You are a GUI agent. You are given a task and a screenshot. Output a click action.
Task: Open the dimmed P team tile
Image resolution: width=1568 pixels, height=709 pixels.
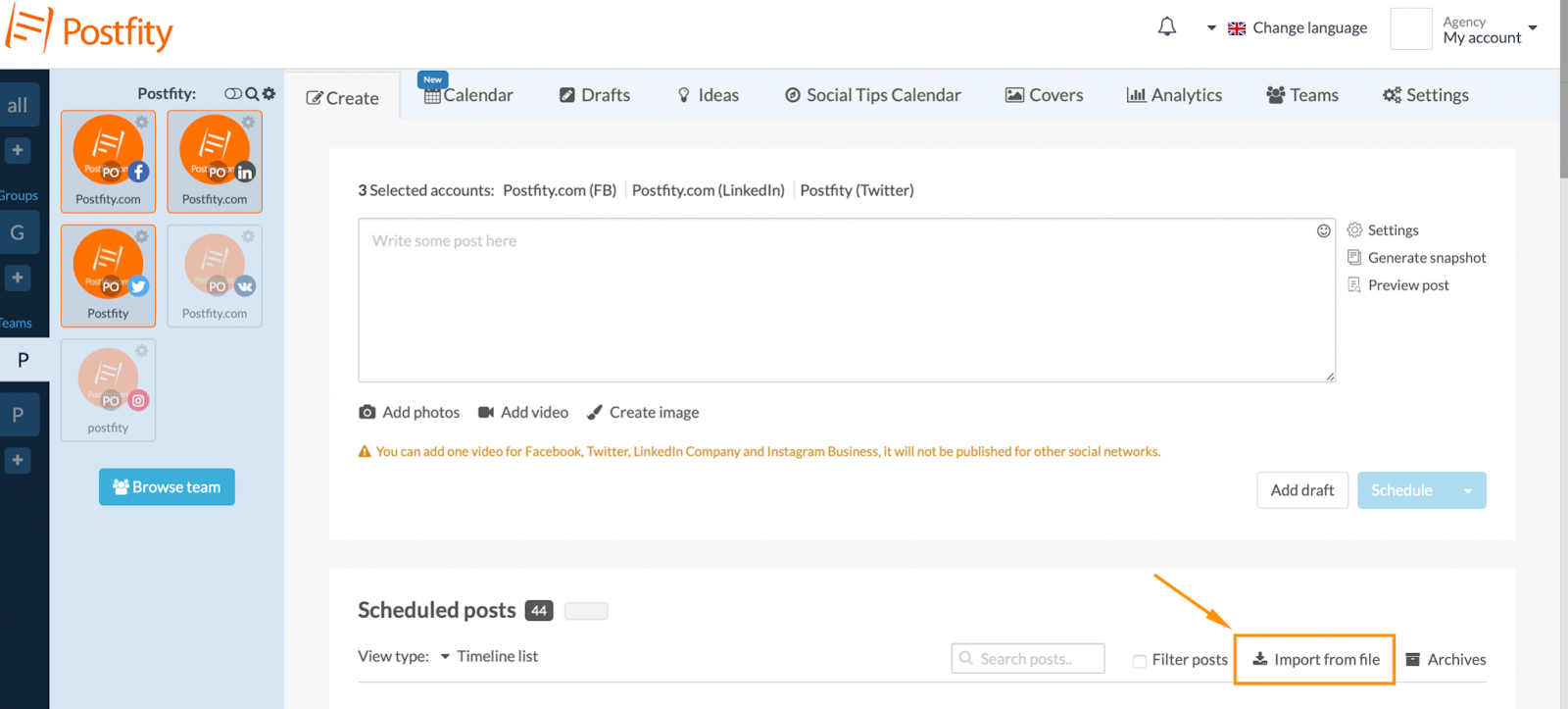tap(18, 415)
